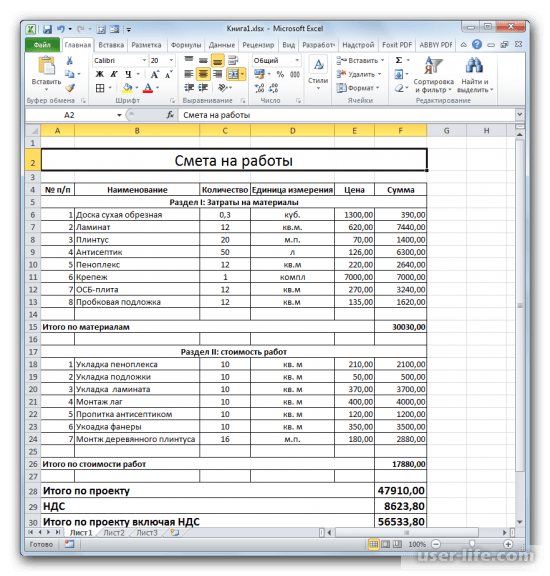Click the Insert Function fx icon
This screenshot has height=576, width=550.
point(170,115)
